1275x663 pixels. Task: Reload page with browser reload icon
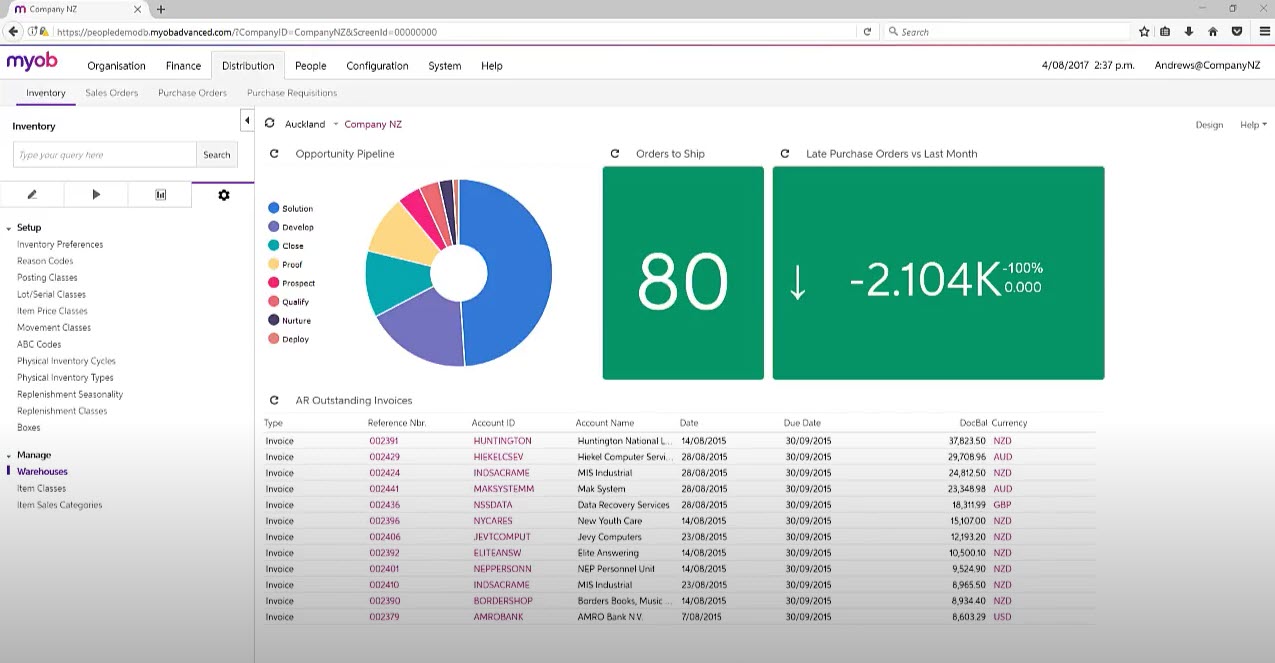coord(867,32)
